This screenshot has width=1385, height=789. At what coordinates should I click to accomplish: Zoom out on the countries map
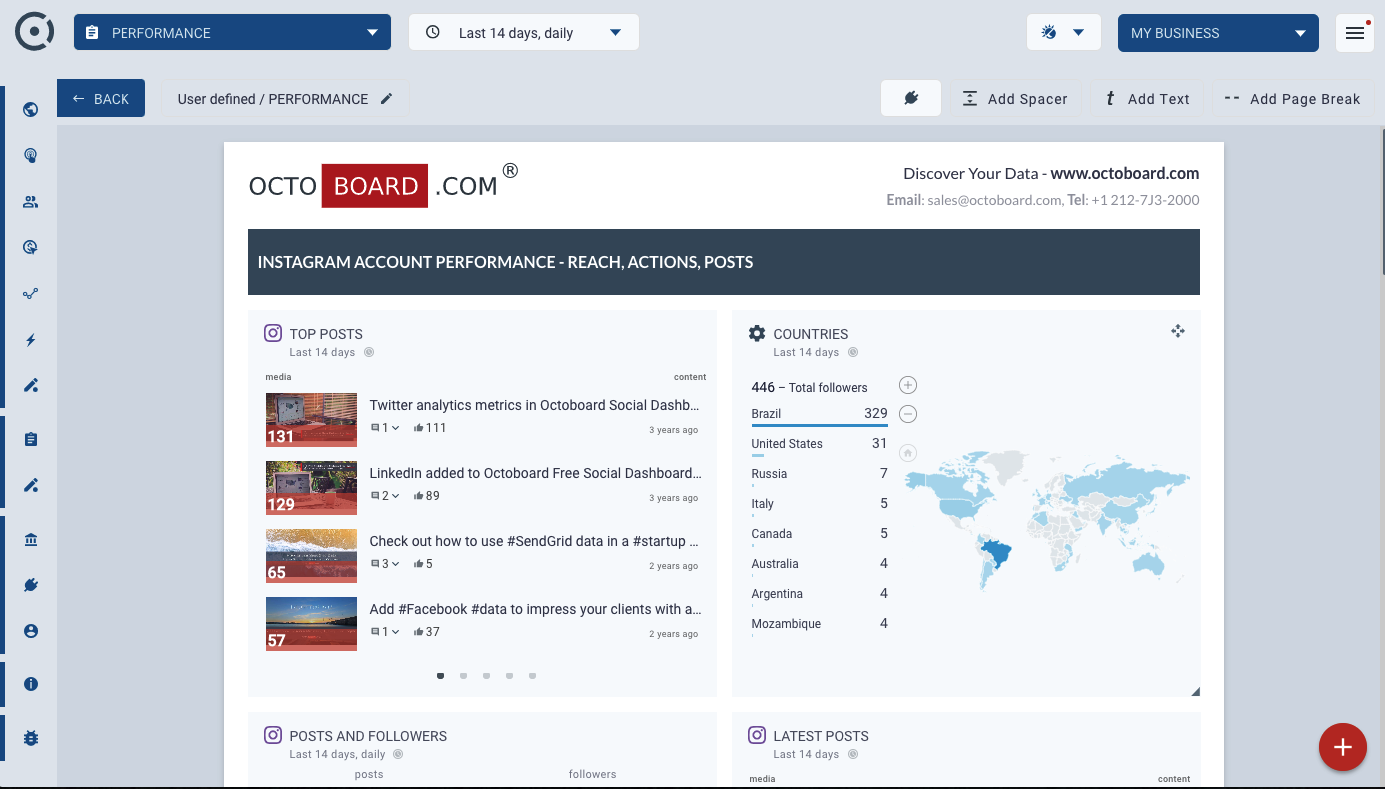(907, 414)
